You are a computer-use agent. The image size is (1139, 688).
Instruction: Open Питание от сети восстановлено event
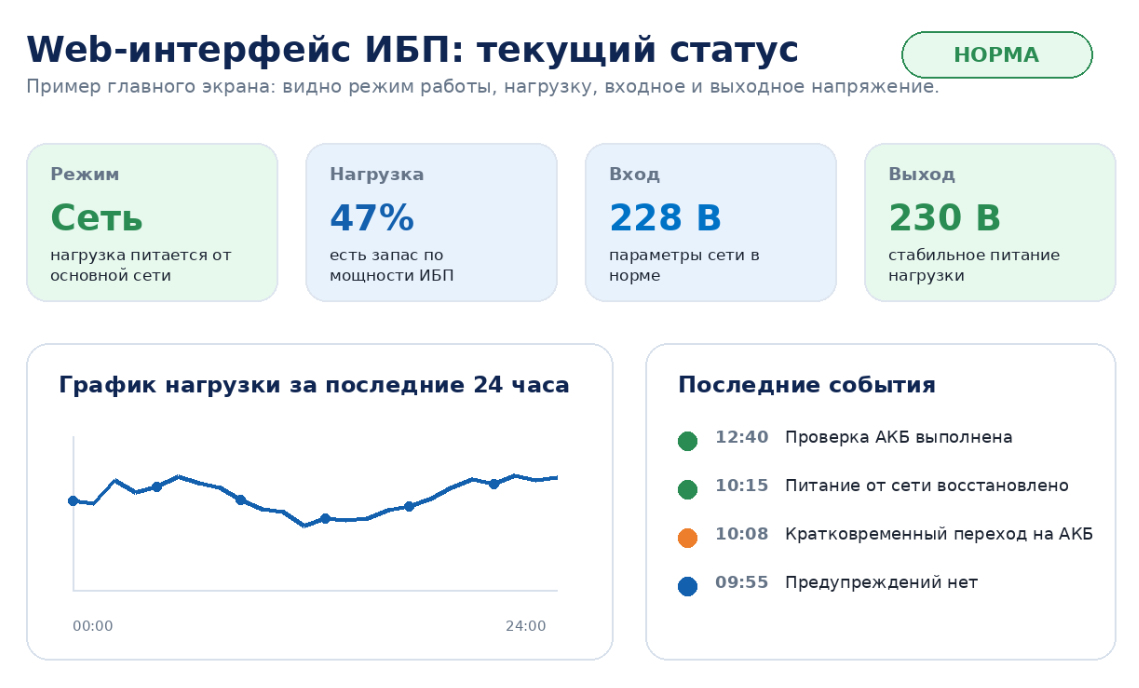click(x=873, y=486)
